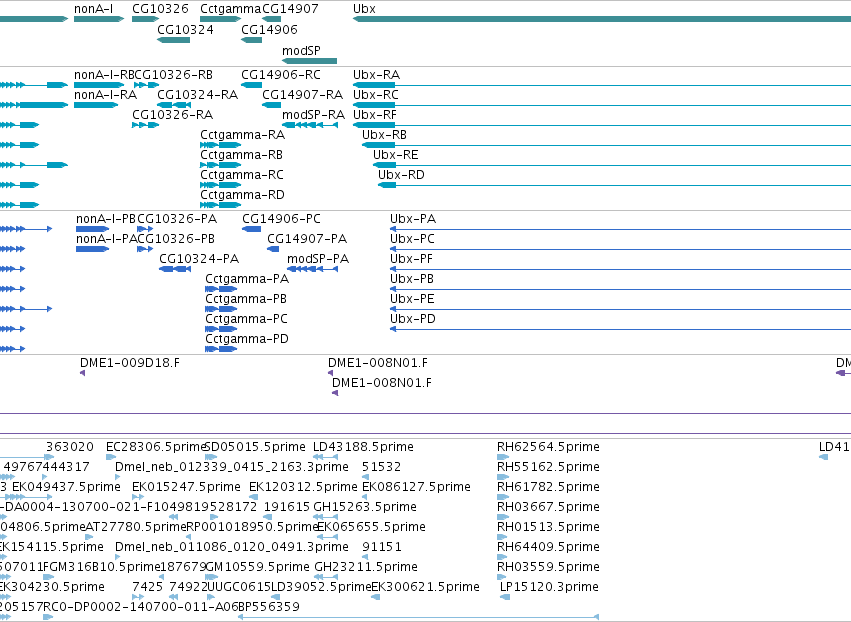The width and height of the screenshot is (851, 622).
Task: Click the nonA-l-RB transcript label
Action: point(104,74)
